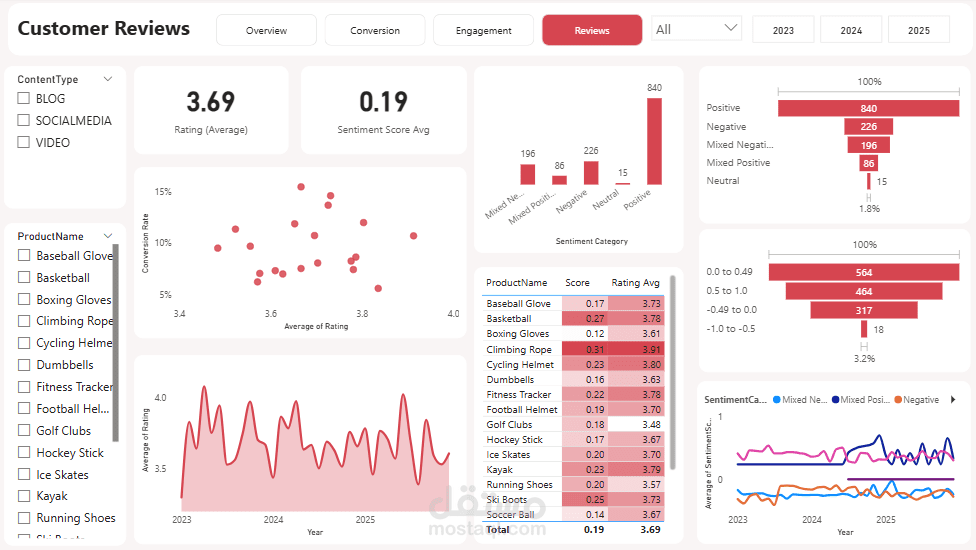
Task: Collapse the ContentType slicer chevron
Action: 108,79
